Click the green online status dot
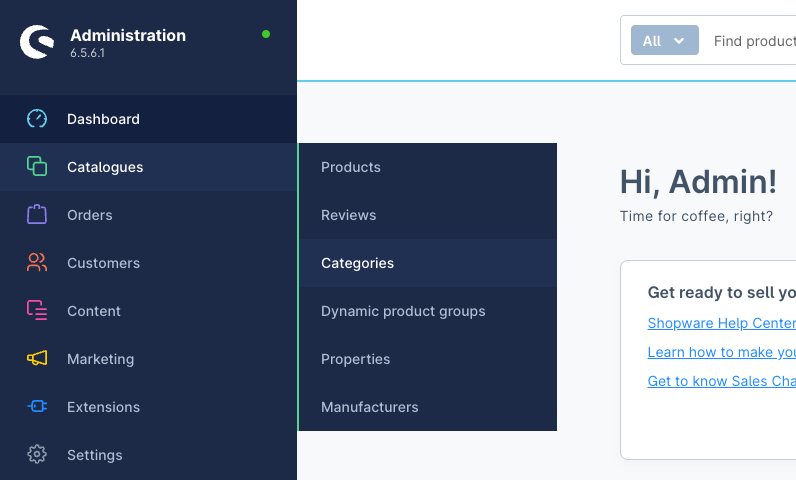796x480 pixels. [x=266, y=35]
